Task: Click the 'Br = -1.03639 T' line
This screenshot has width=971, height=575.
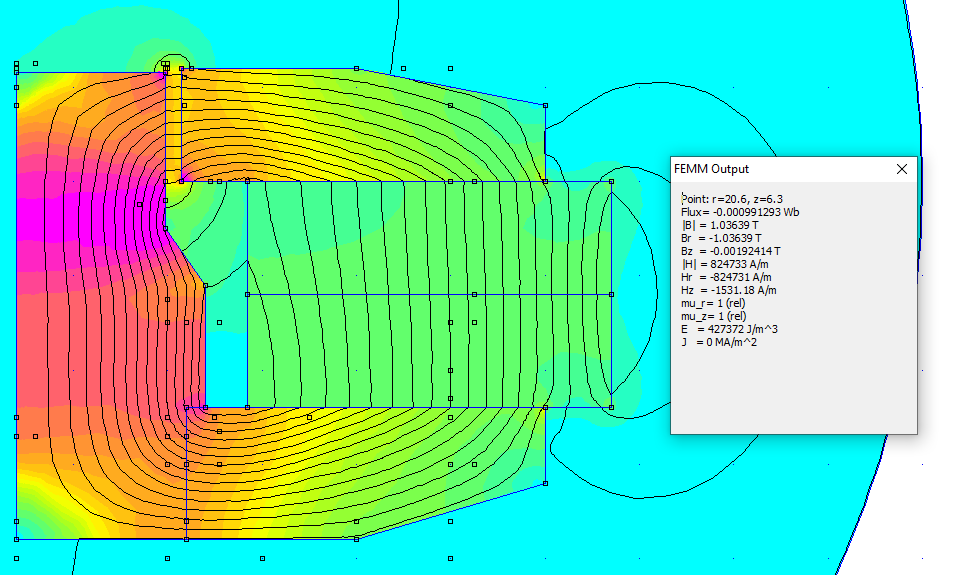Action: click(x=721, y=238)
